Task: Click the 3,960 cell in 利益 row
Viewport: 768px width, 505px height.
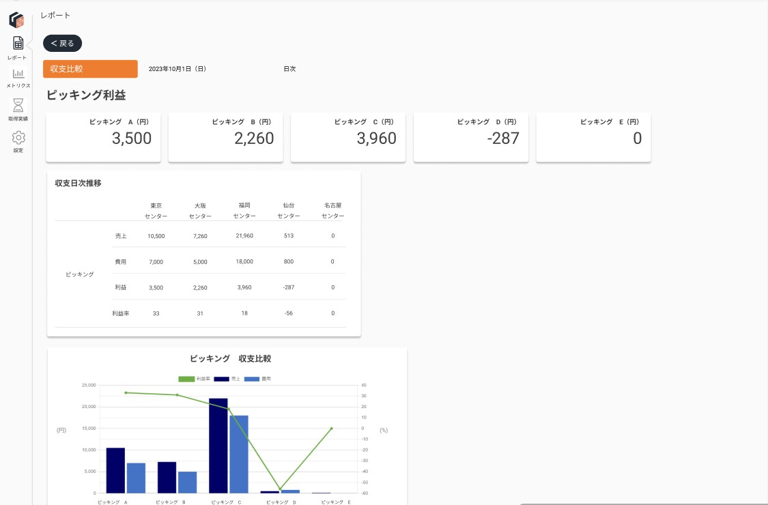Action: 244,288
